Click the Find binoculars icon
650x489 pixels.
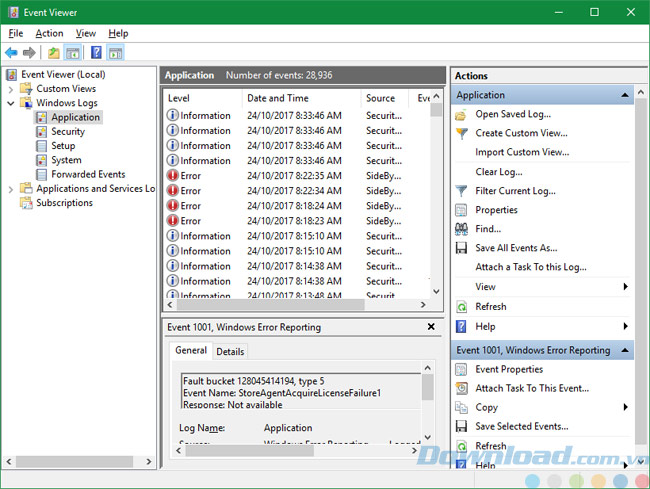point(461,229)
